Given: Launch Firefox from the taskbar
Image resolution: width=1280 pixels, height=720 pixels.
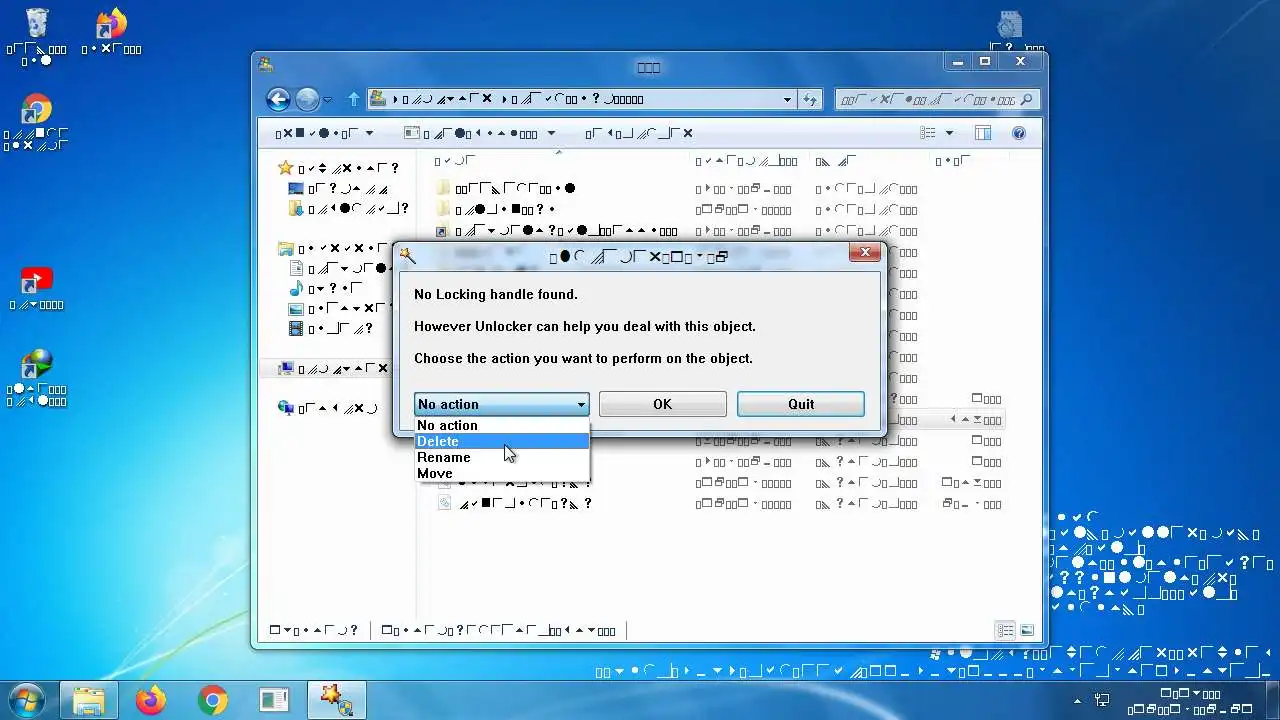Looking at the screenshot, I should coord(151,701).
